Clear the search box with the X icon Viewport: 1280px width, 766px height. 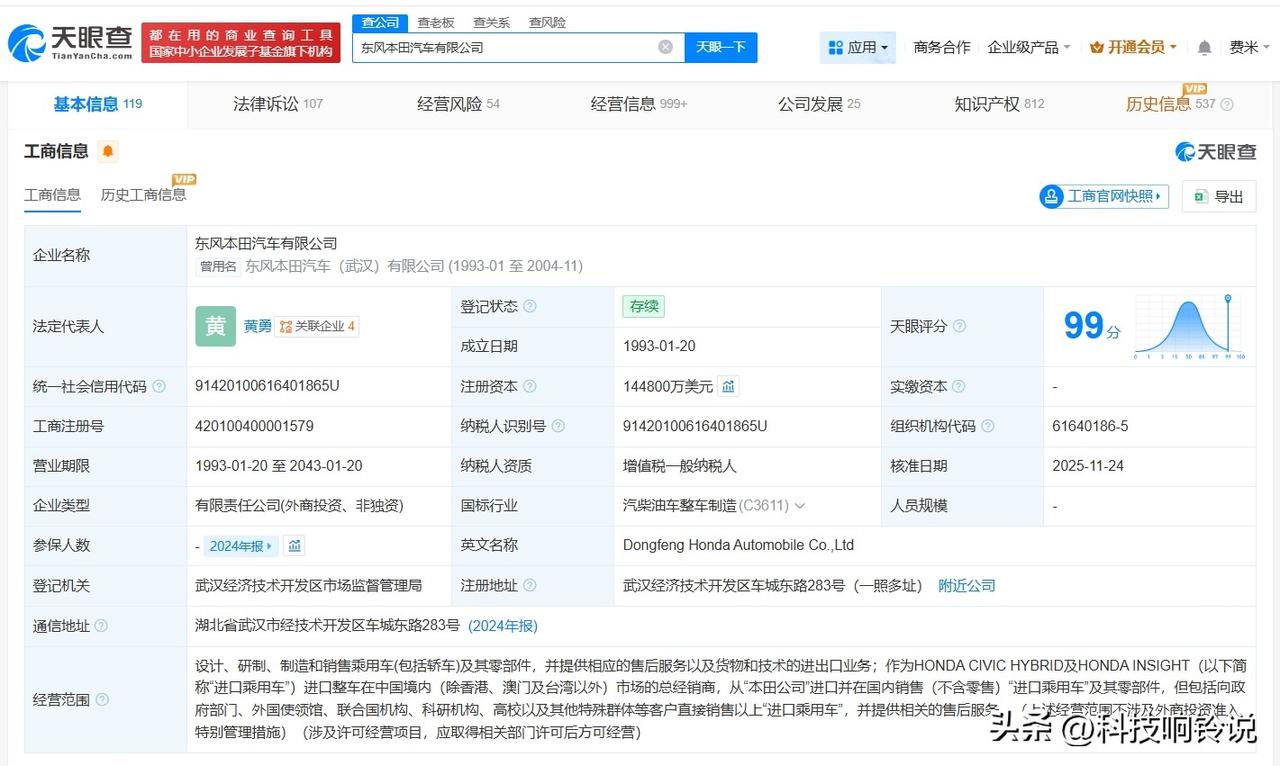(x=665, y=47)
